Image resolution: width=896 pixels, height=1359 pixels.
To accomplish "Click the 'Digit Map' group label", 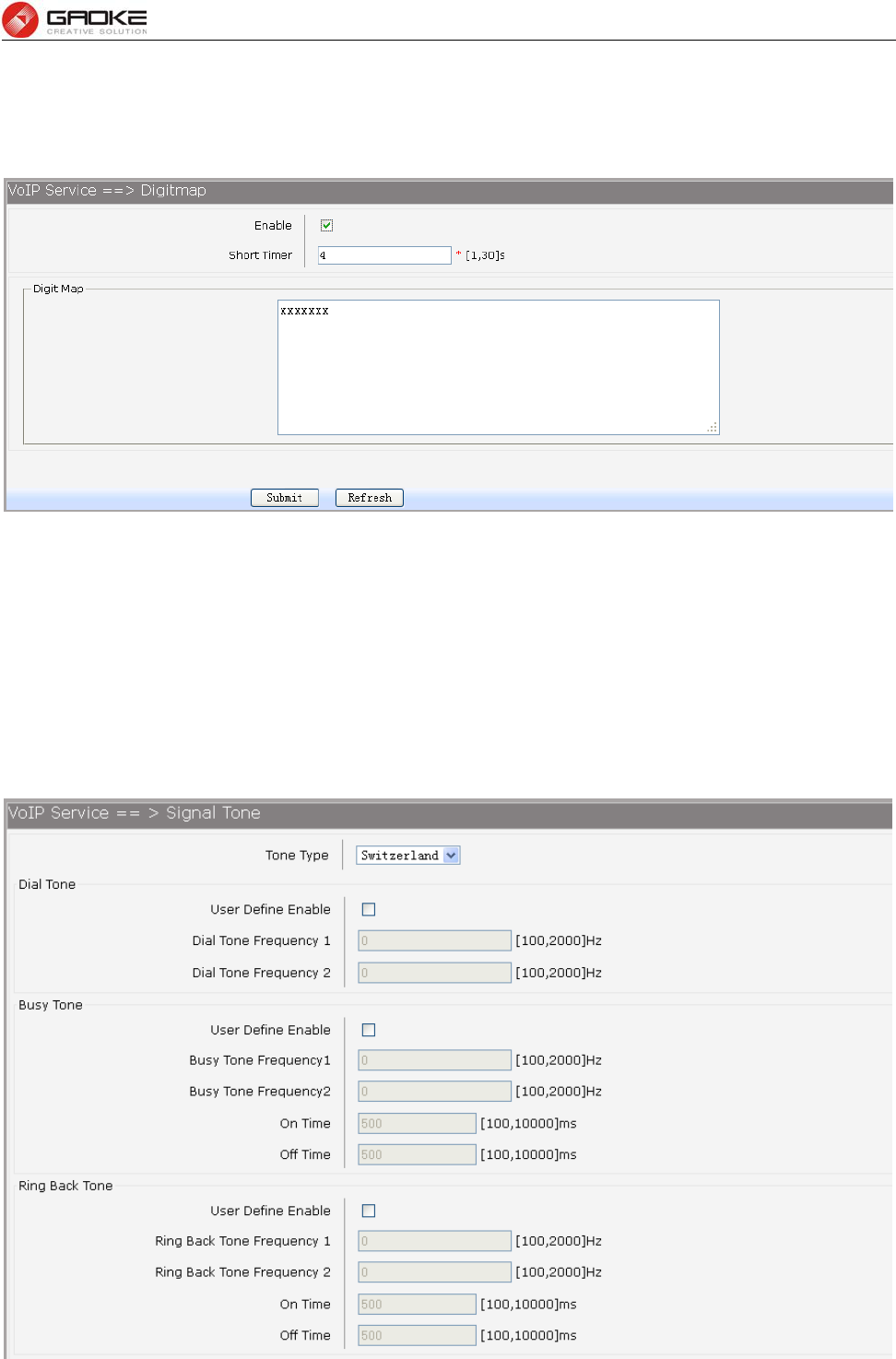I will click(x=58, y=289).
